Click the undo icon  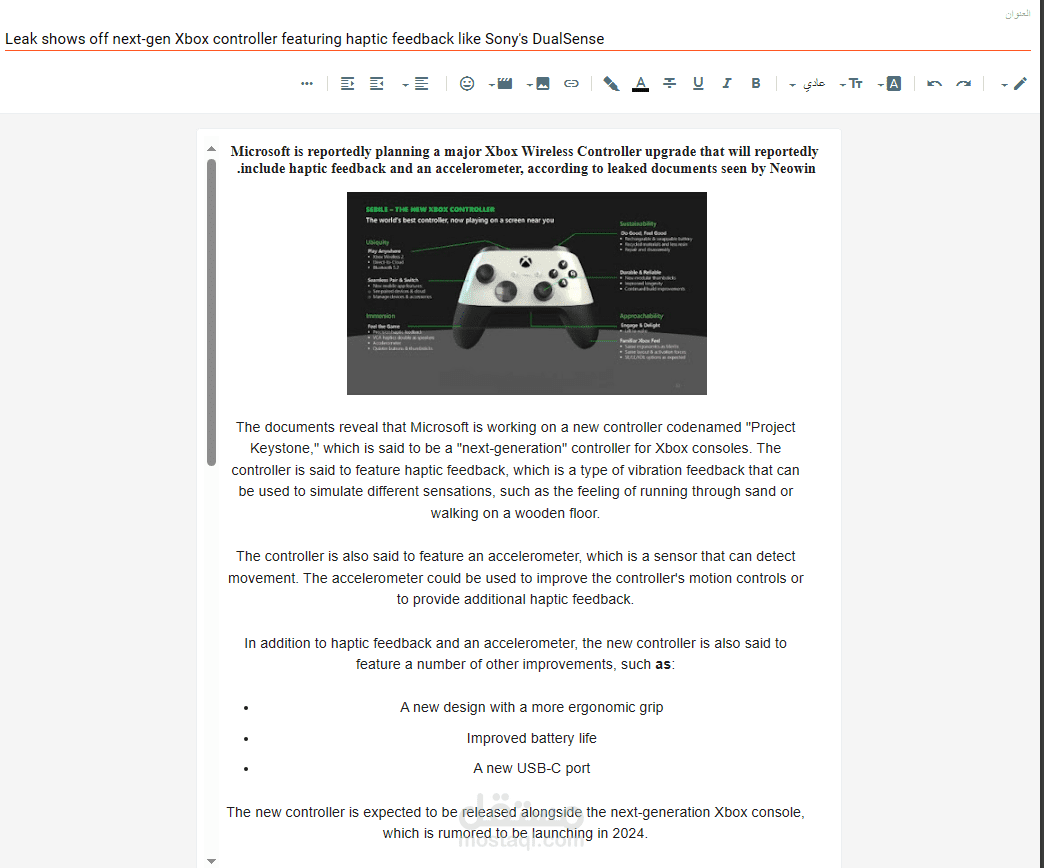tap(933, 83)
